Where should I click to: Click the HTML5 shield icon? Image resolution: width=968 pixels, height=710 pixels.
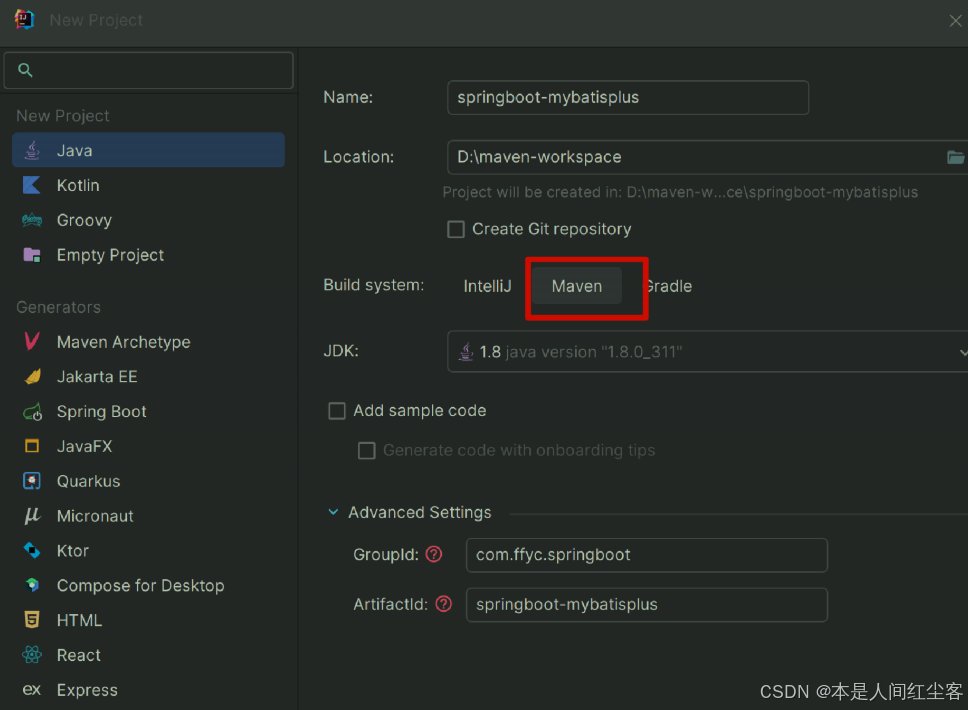click(31, 619)
